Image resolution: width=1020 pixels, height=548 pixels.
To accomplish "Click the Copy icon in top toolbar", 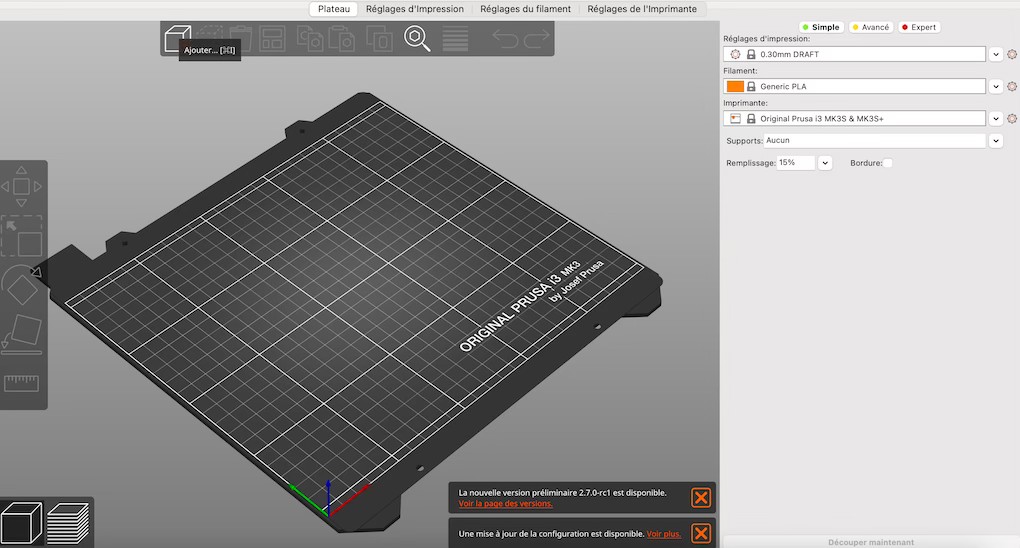I will [310, 38].
